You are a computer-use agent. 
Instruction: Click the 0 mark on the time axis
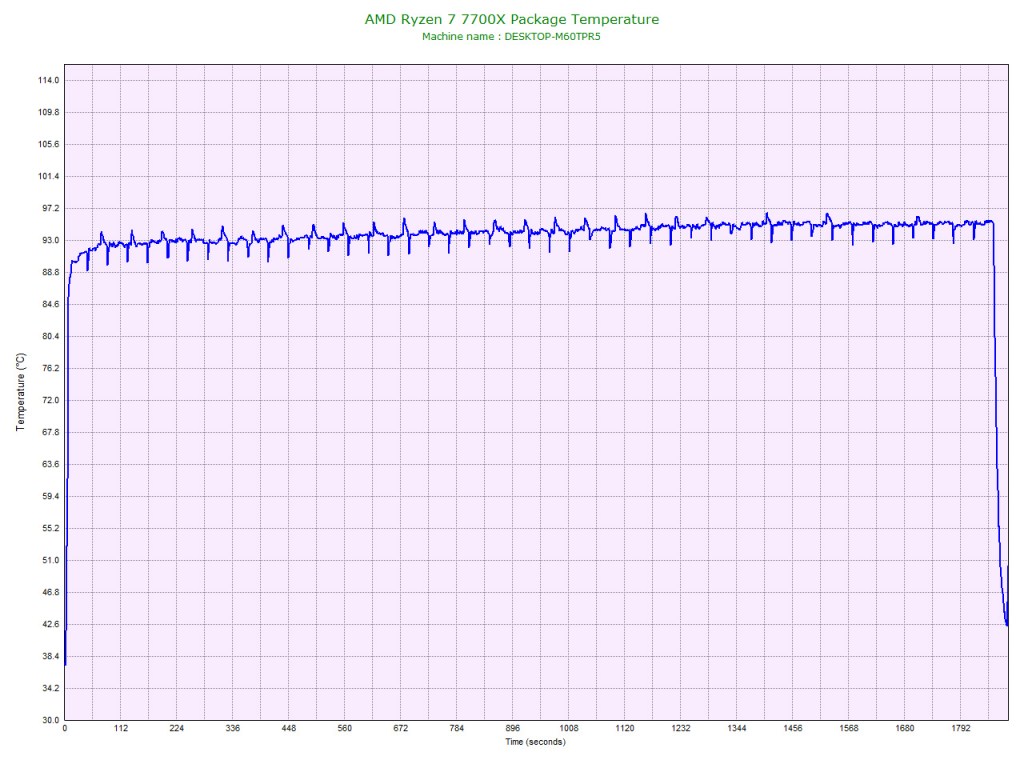click(65, 729)
